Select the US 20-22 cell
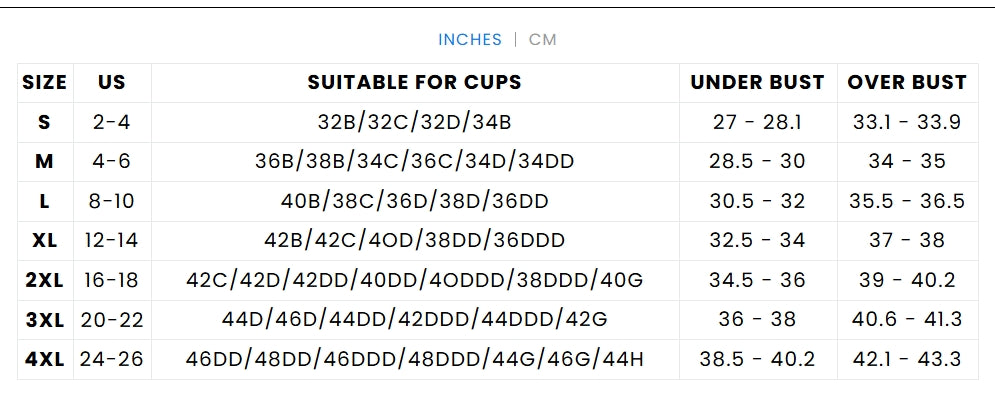This screenshot has width=995, height=414. click(x=112, y=320)
